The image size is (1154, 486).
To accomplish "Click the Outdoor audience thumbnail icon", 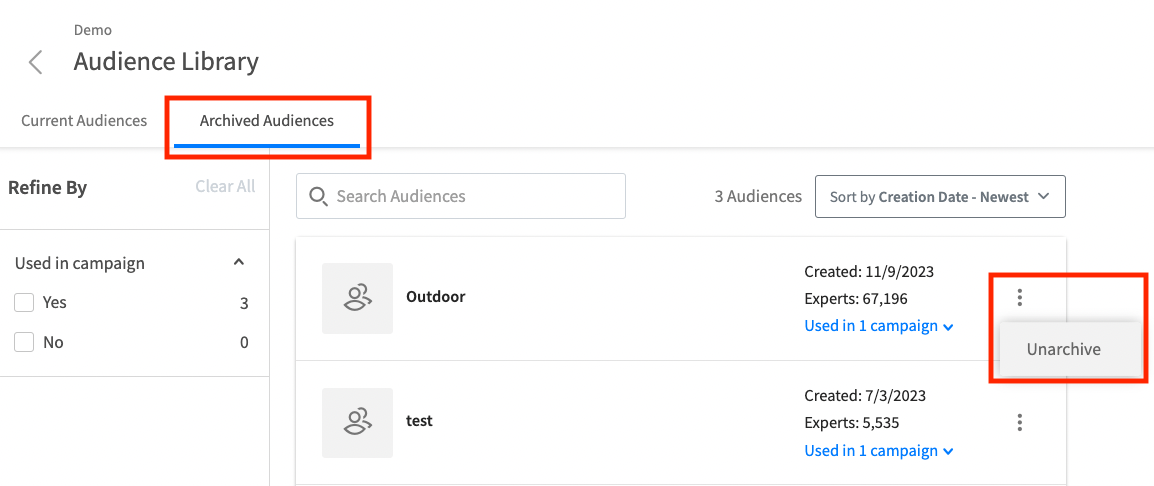I will click(358, 298).
